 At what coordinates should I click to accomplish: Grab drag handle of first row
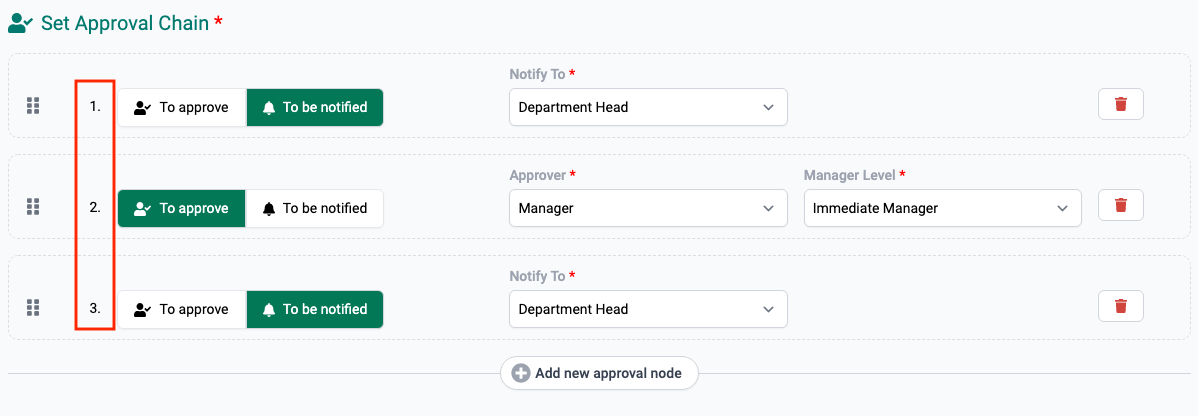(x=32, y=106)
